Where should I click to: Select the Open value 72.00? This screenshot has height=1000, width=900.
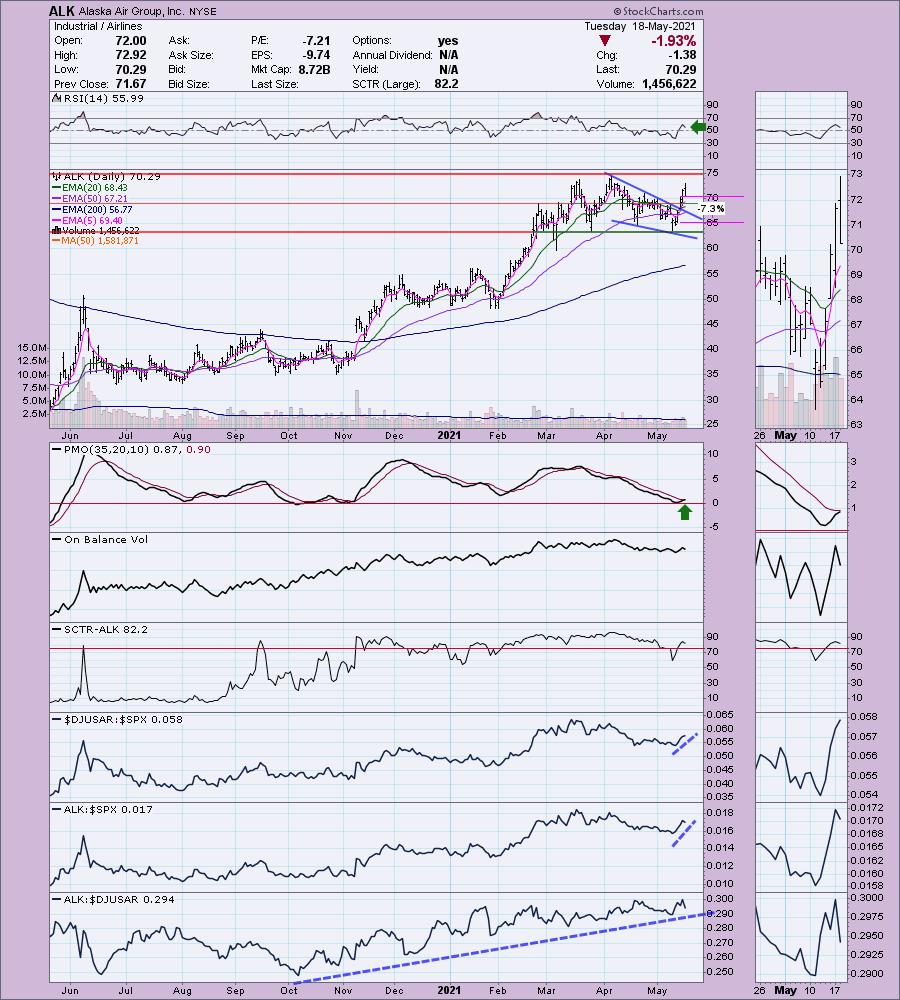point(131,40)
